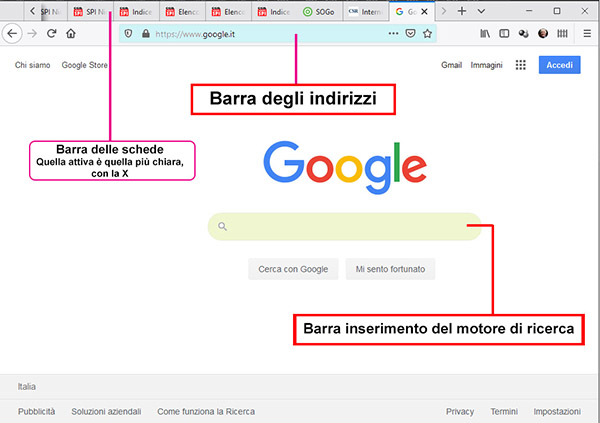Reload the current page
Image resolution: width=600 pixels, height=423 pixels.
(x=52, y=34)
